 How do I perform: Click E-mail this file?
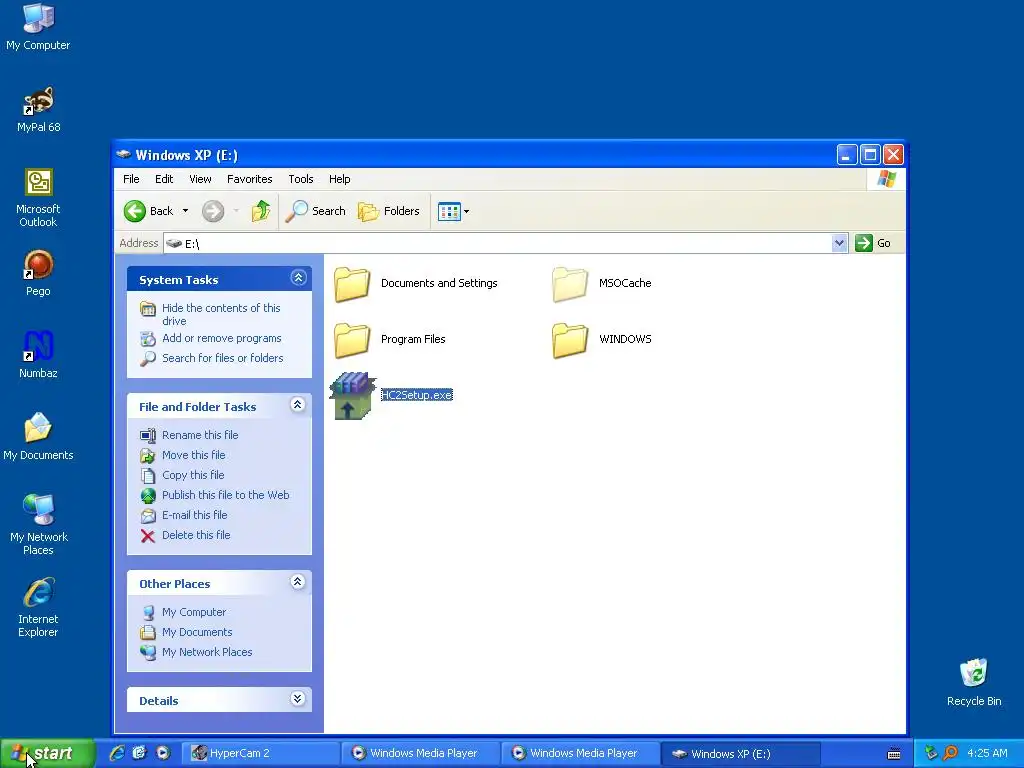point(195,515)
